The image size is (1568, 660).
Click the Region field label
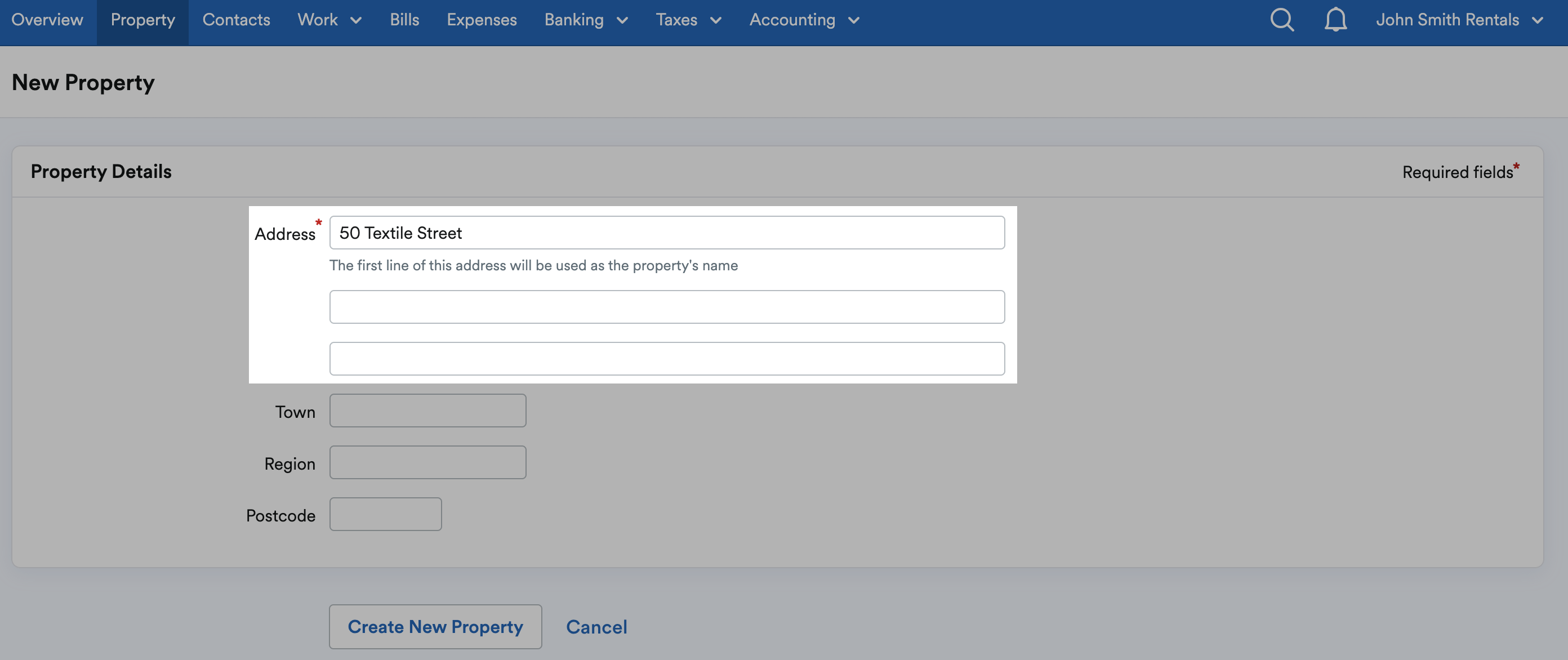point(289,464)
